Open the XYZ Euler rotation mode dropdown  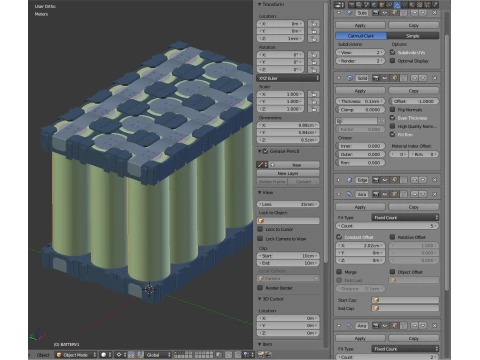[x=288, y=78]
